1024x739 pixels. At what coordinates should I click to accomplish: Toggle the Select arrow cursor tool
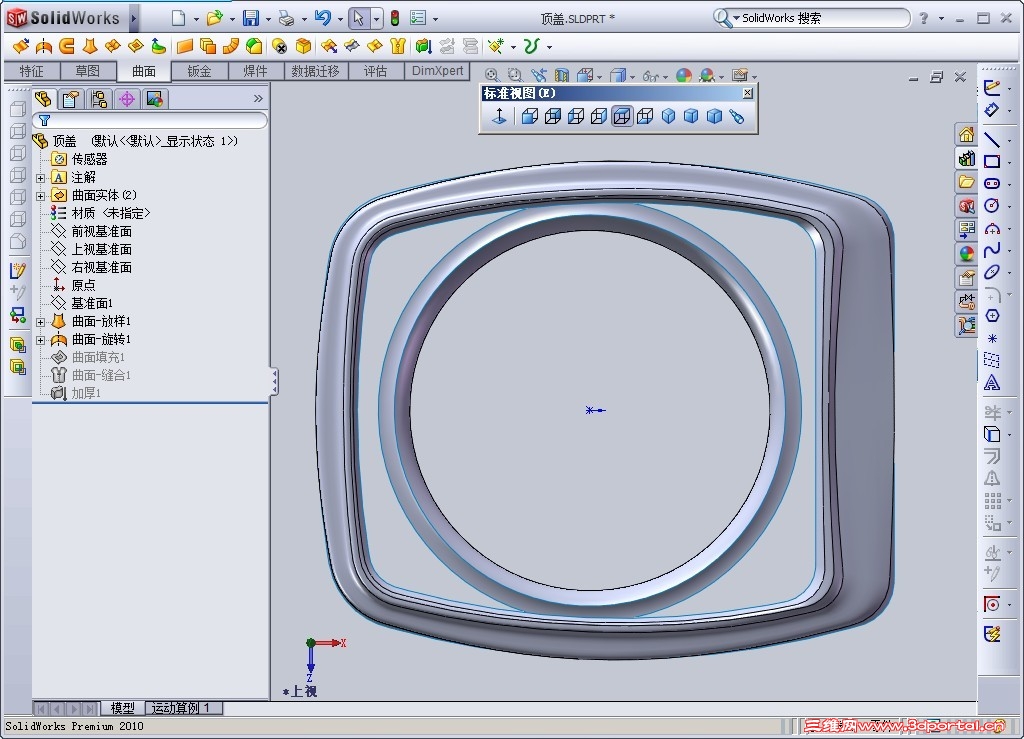tap(357, 18)
